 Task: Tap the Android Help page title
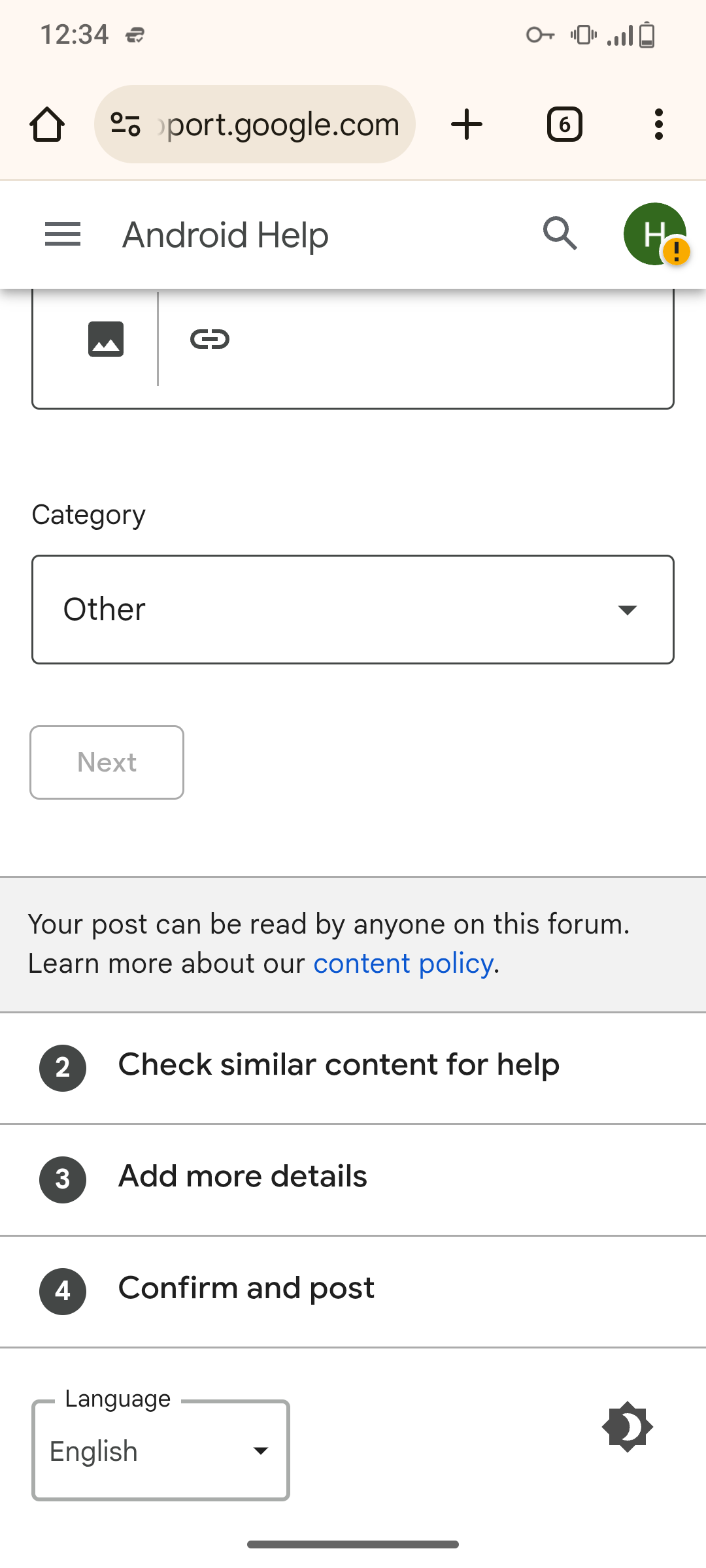(226, 235)
